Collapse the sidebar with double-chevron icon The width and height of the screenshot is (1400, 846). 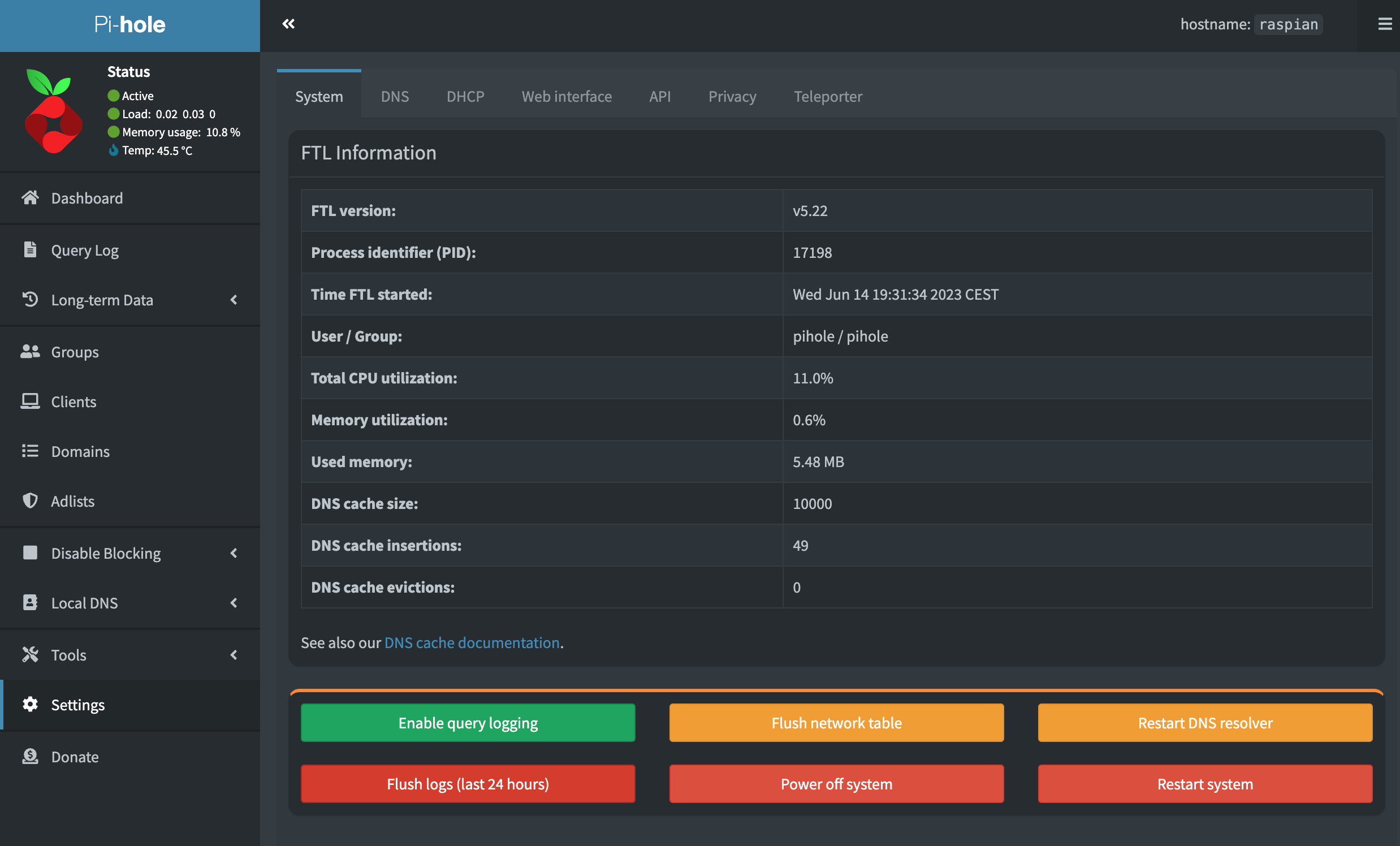point(288,24)
